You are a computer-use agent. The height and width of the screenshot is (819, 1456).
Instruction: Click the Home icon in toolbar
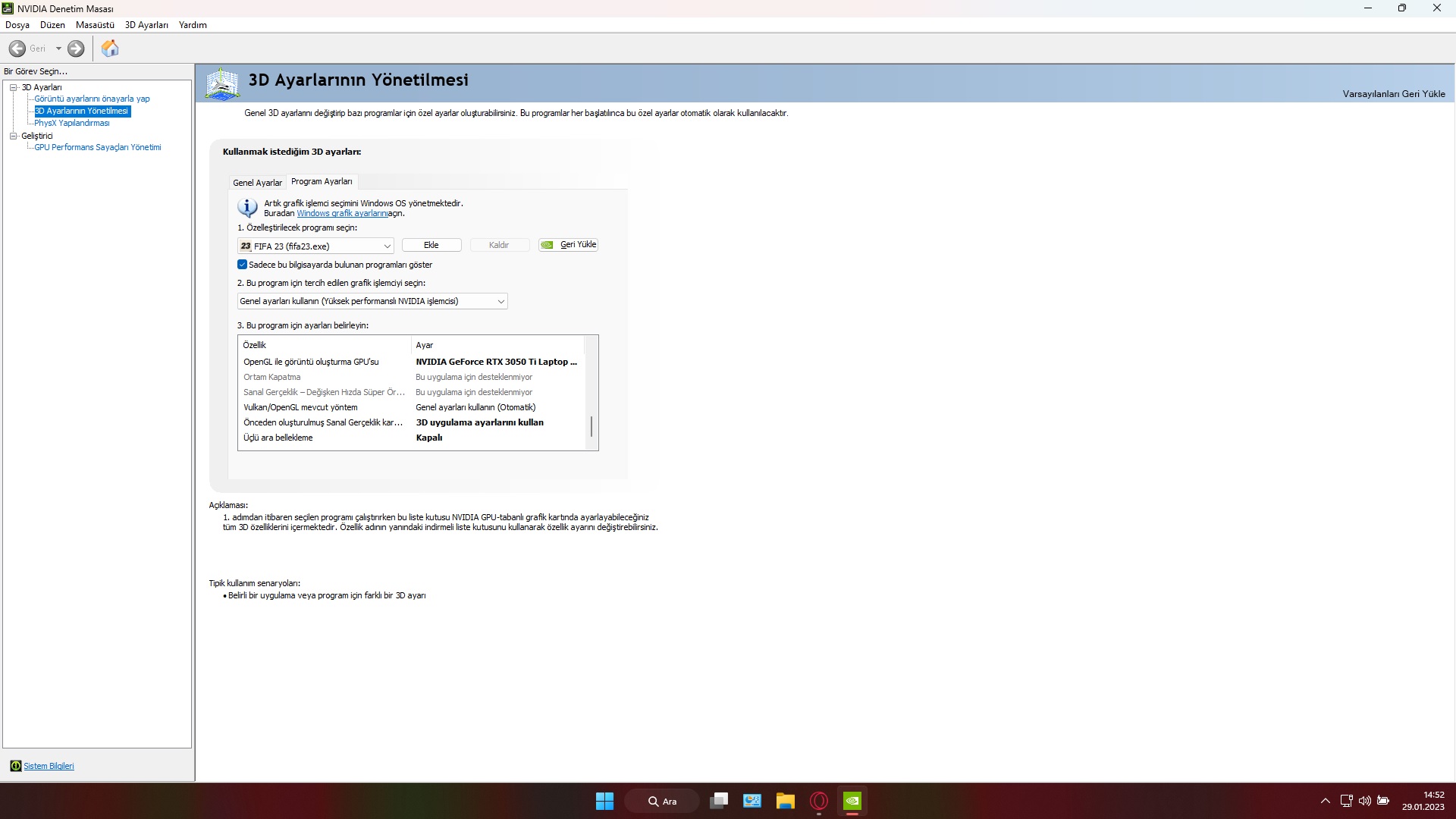coord(110,49)
